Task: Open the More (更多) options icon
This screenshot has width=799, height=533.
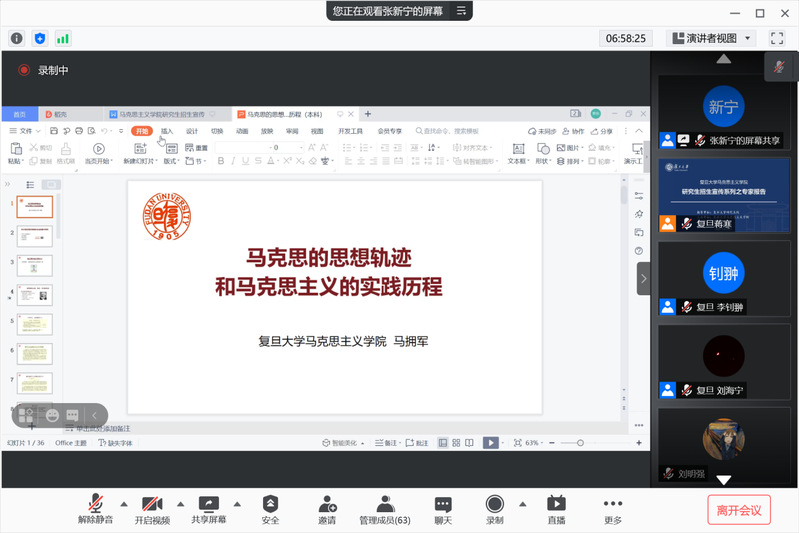Action: 613,509
